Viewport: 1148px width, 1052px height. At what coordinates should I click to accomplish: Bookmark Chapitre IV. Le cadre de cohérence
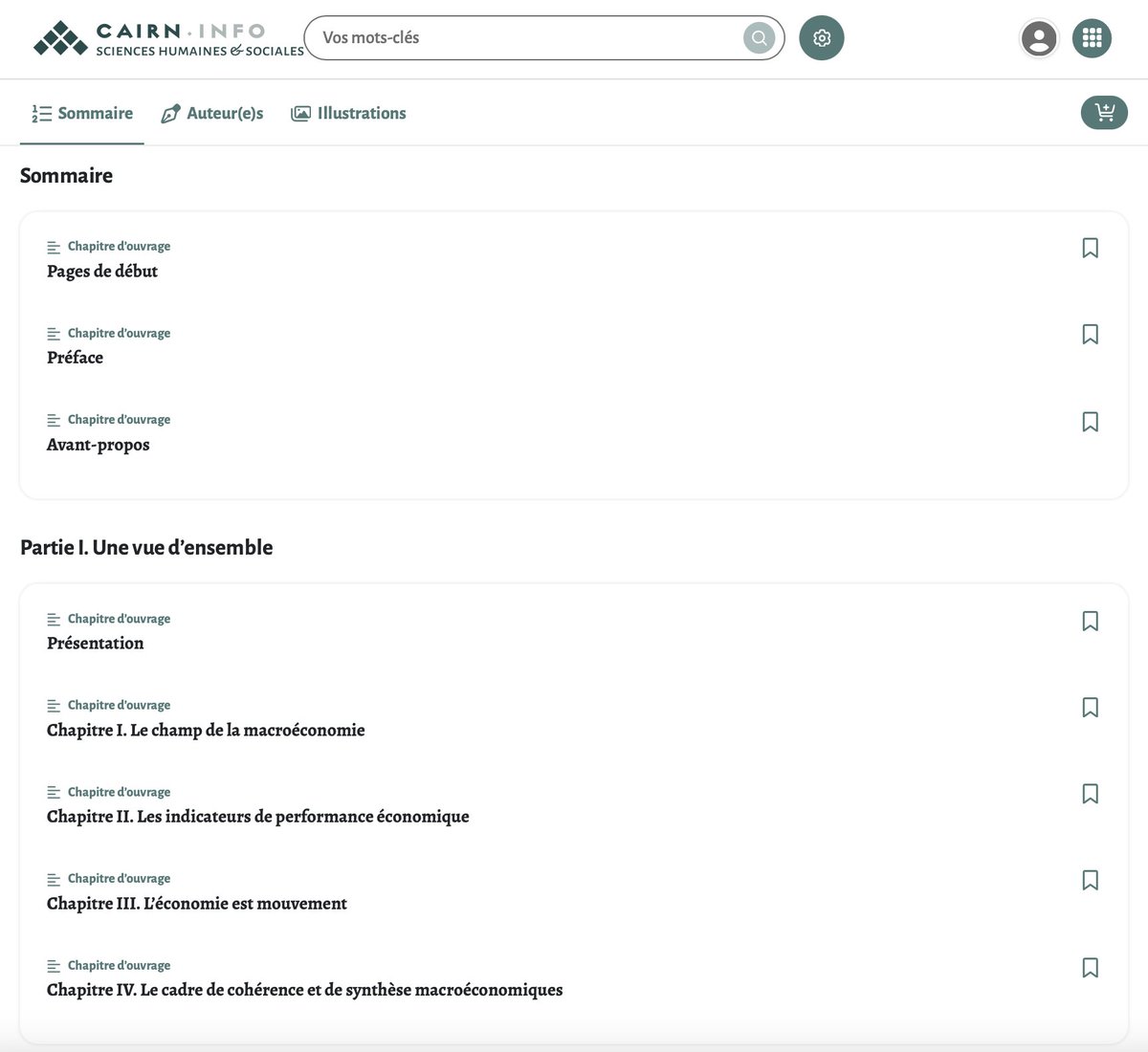(1090, 967)
